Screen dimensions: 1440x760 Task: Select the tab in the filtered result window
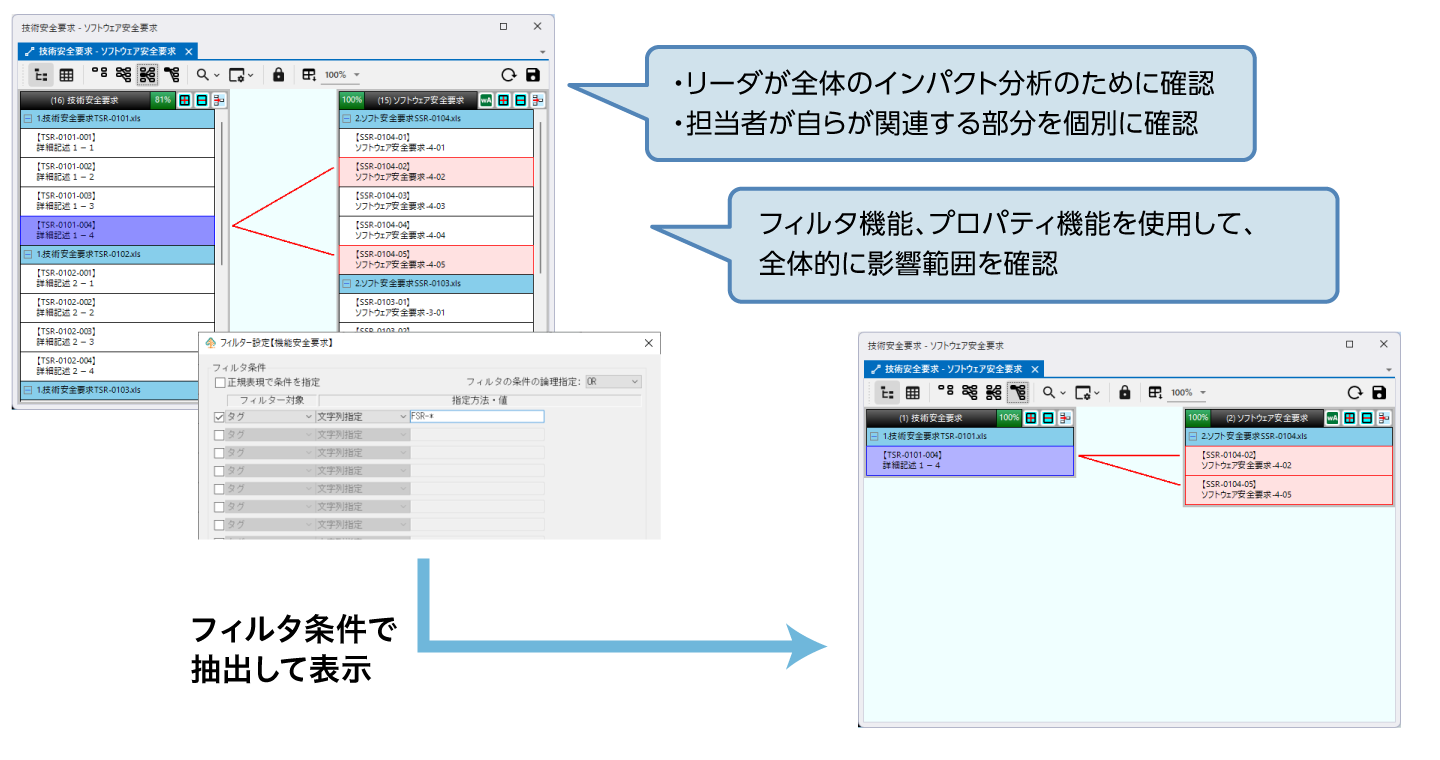(x=950, y=369)
